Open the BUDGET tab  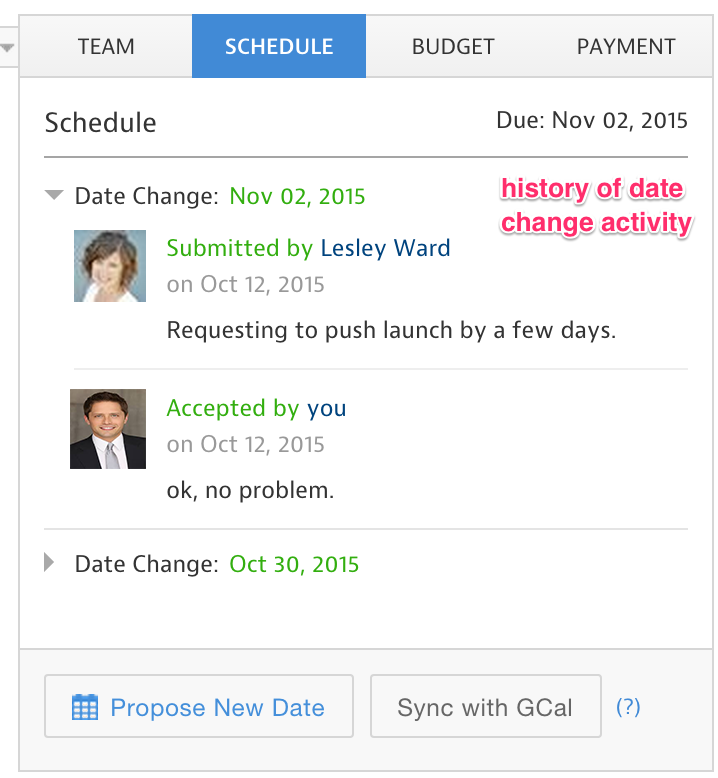pyautogui.click(x=453, y=47)
